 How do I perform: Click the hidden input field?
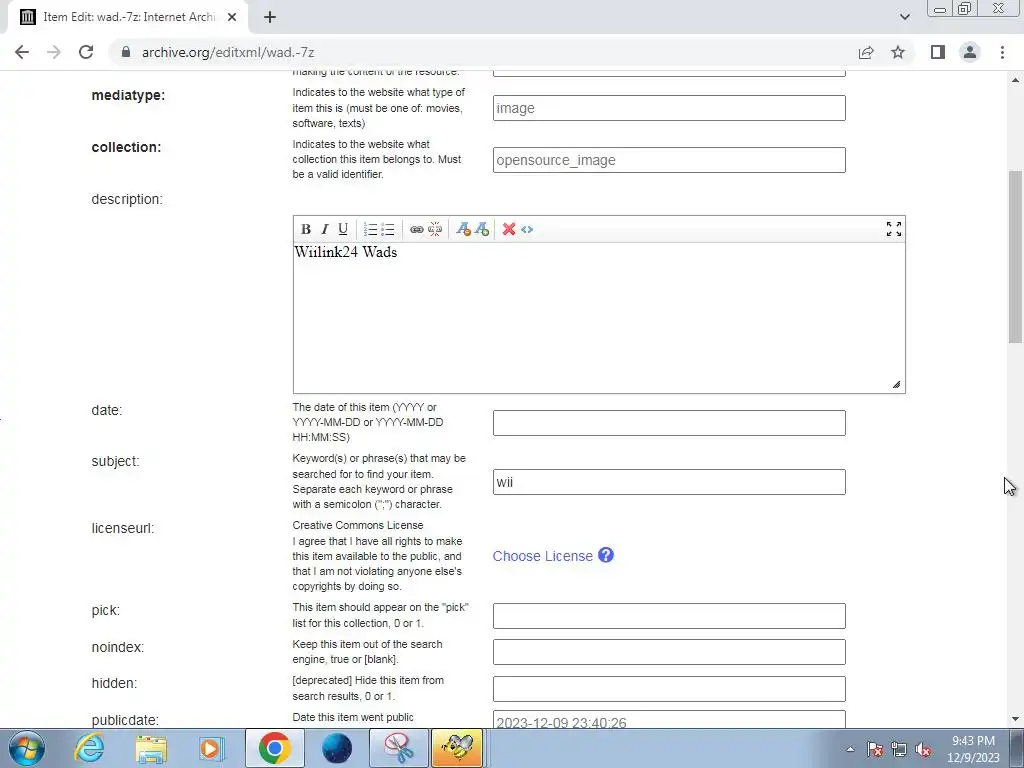pos(669,689)
